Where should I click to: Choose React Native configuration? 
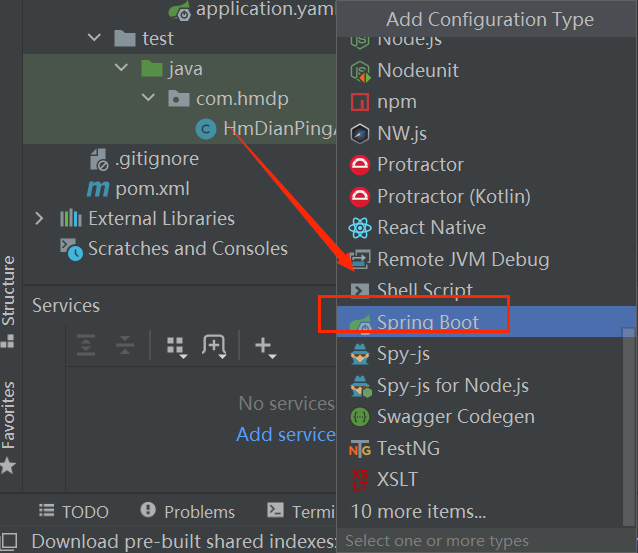[x=486, y=228]
